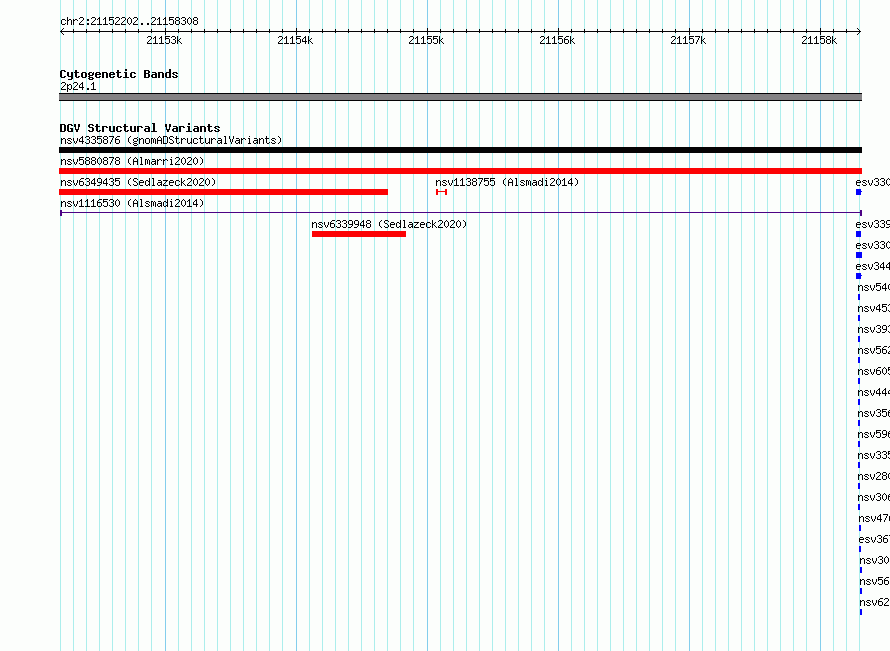Click the 21157k ruler label
Screen dimensions: 890x651
pyautogui.click(x=688, y=40)
